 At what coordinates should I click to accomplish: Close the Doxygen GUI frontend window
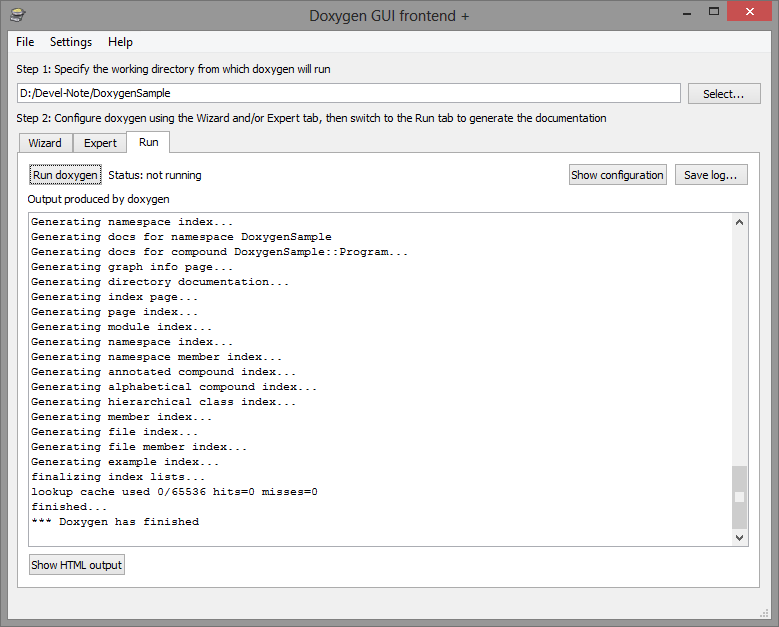749,12
